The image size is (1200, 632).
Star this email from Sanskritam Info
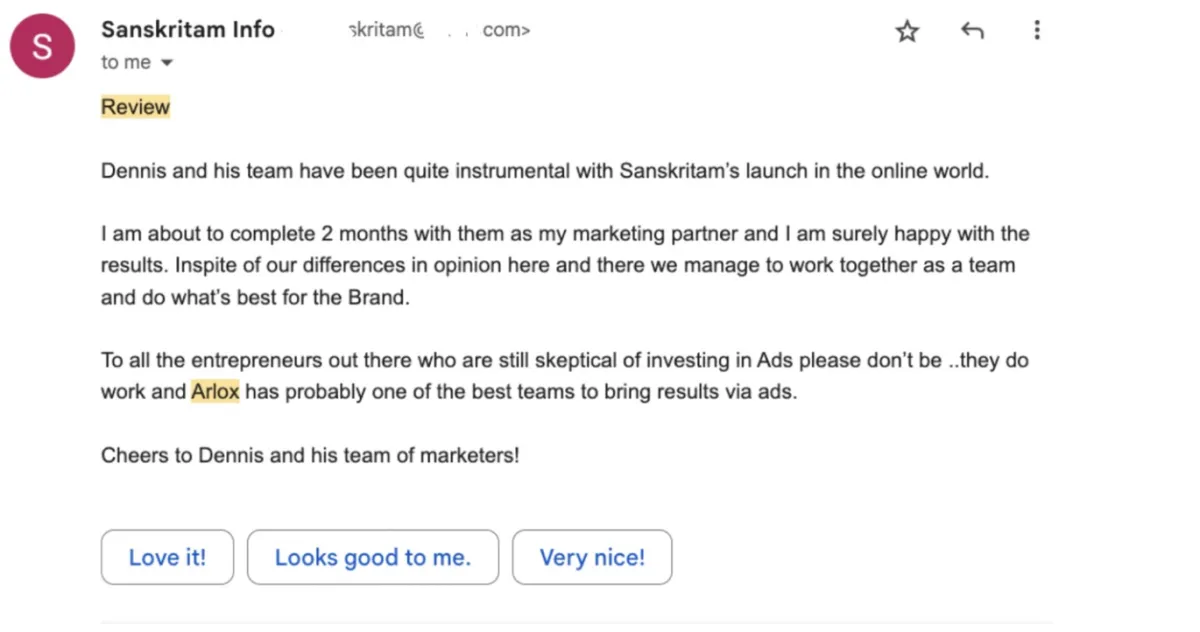tap(907, 32)
